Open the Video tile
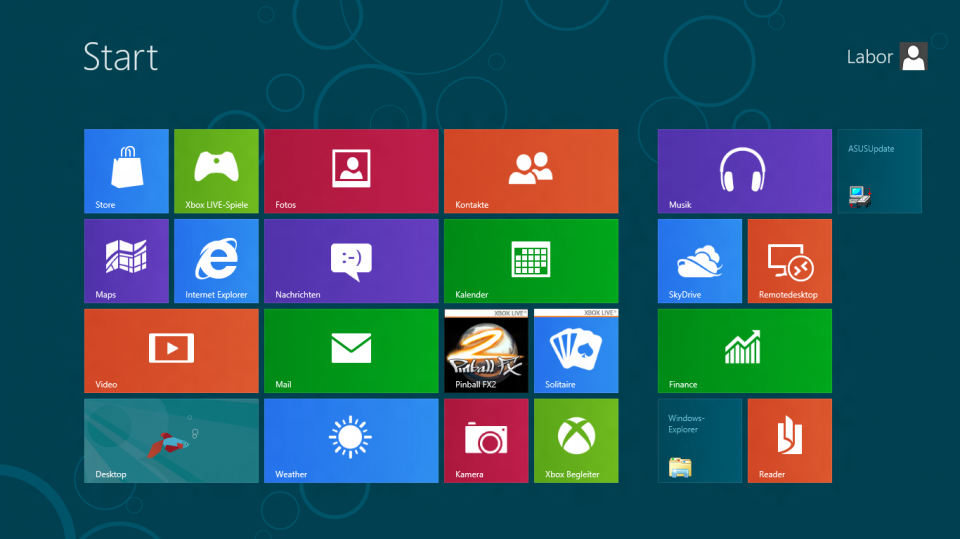The image size is (960, 539). [171, 351]
